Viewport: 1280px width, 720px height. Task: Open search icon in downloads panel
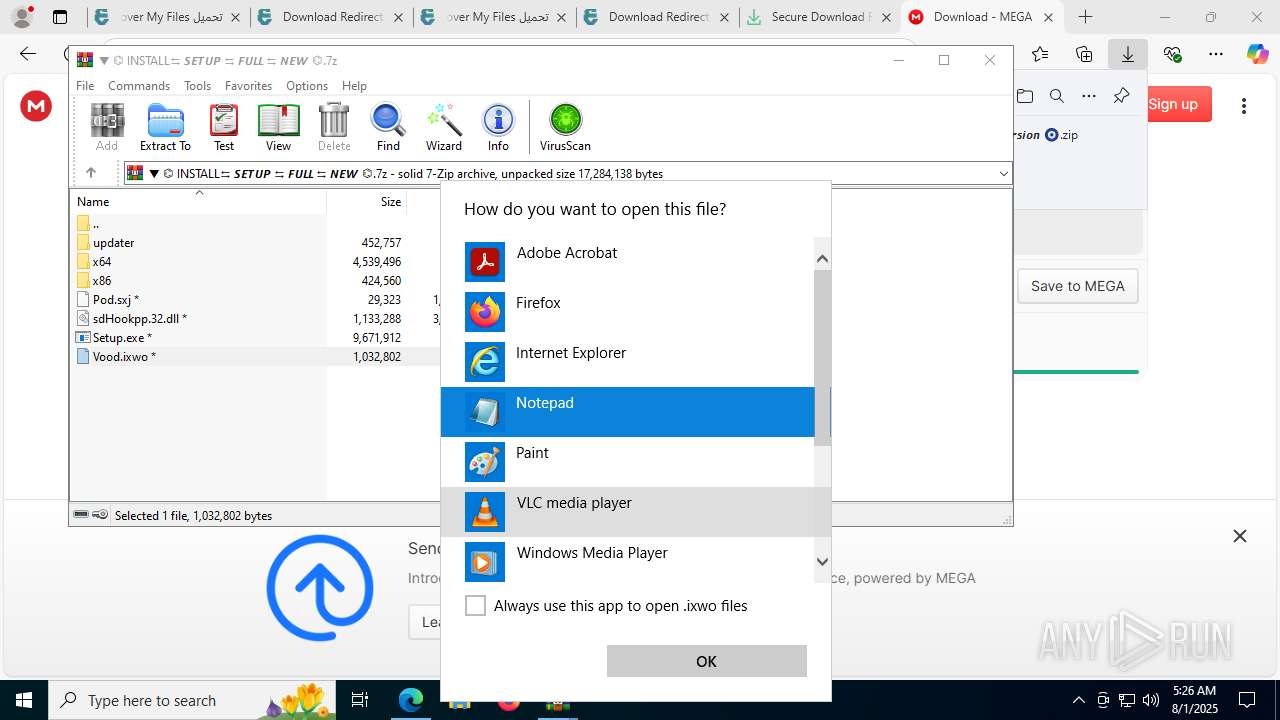click(x=1057, y=96)
